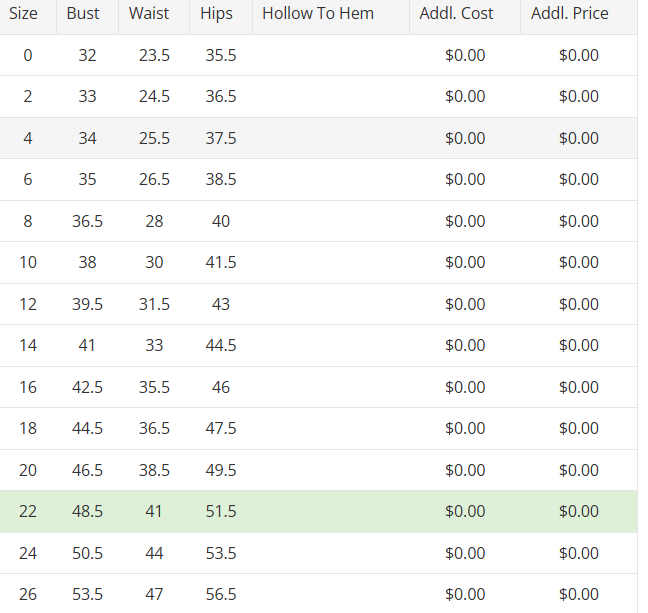Click bust value 36.5 for size 8
The image size is (648, 613).
click(87, 222)
